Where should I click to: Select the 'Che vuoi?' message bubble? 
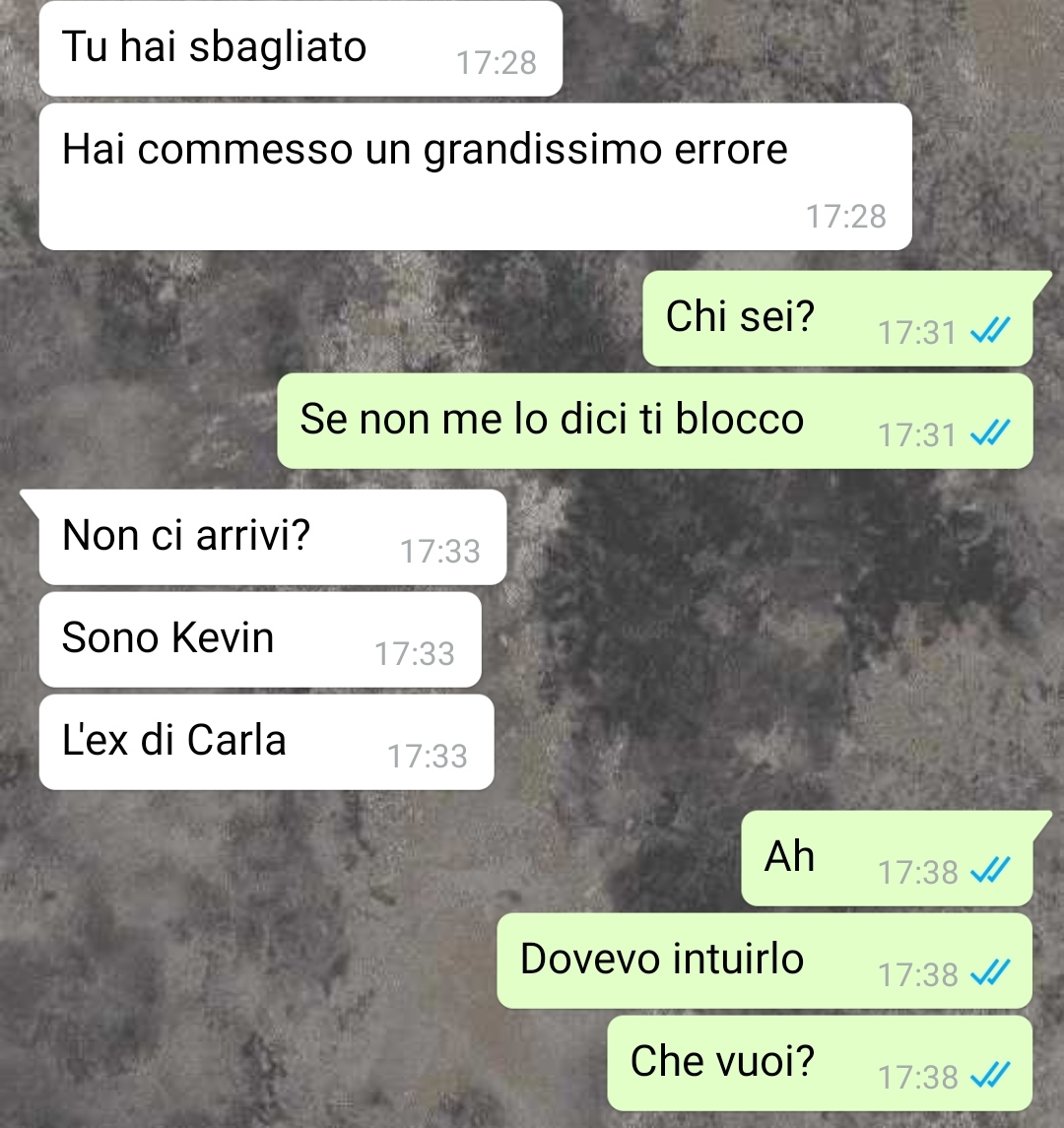[820, 1063]
